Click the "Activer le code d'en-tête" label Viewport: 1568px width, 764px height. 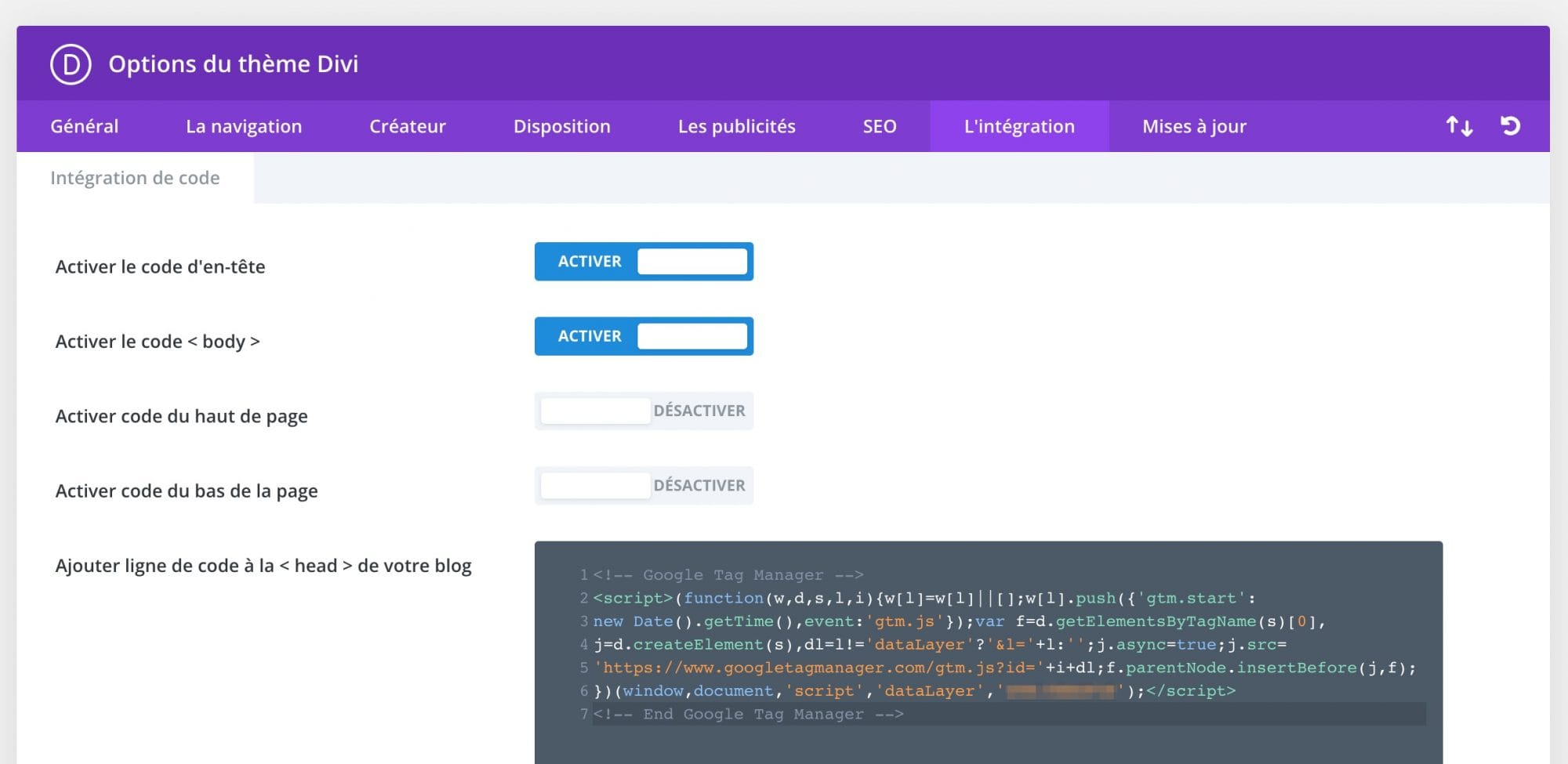160,266
